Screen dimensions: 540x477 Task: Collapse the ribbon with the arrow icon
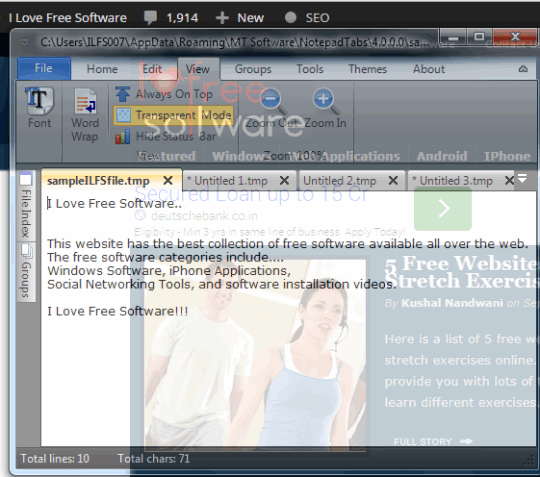523,69
